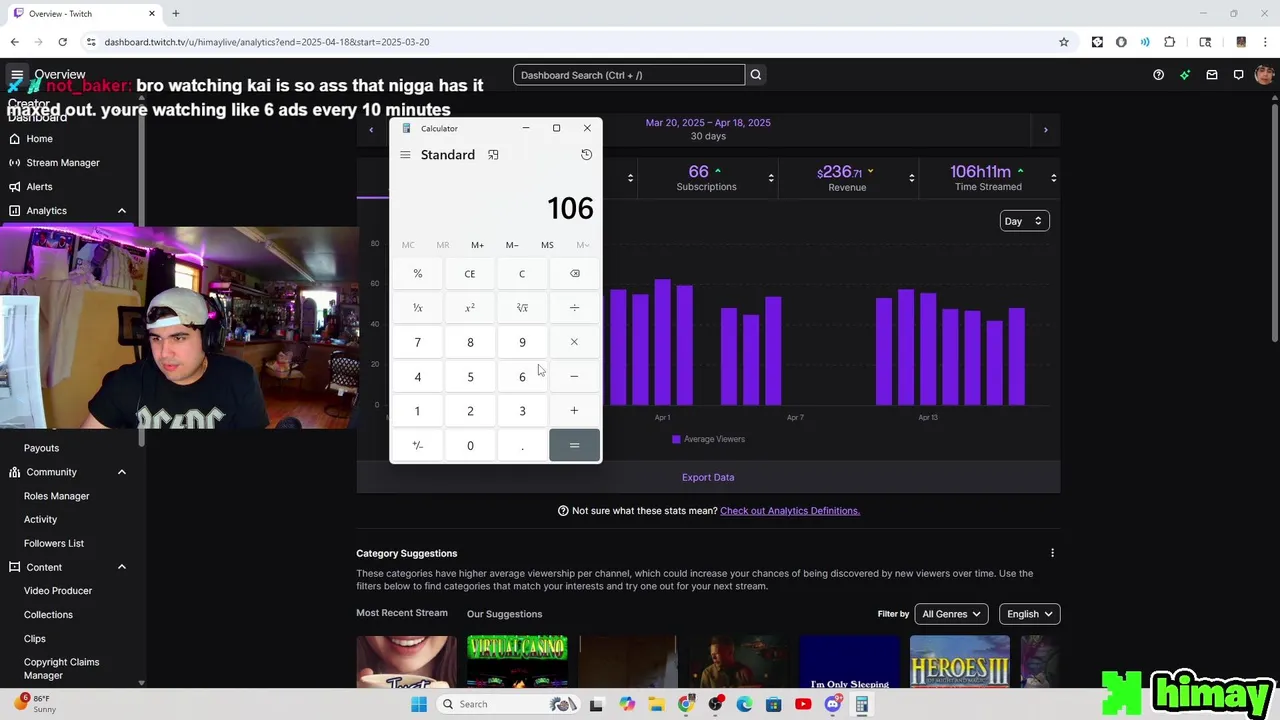Screen dimensions: 1280x720
Task: Click the square root key
Action: [522, 308]
